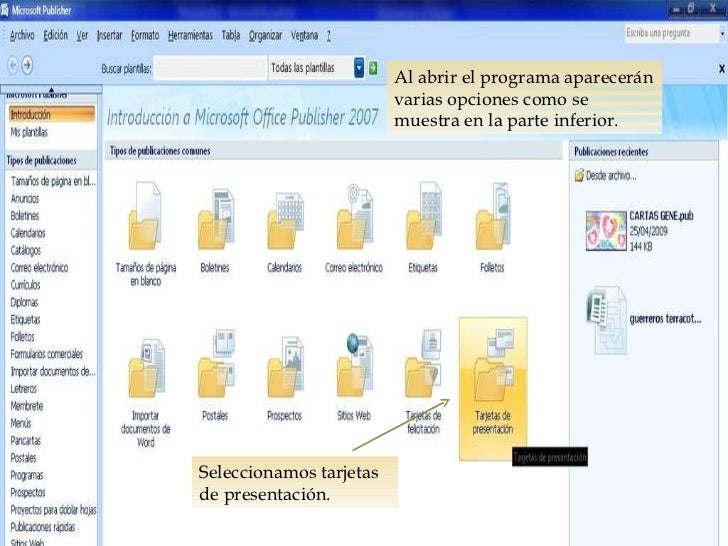728x546 pixels.
Task: Select Publicaciones rápidas in the sidebar
Action: (43, 527)
